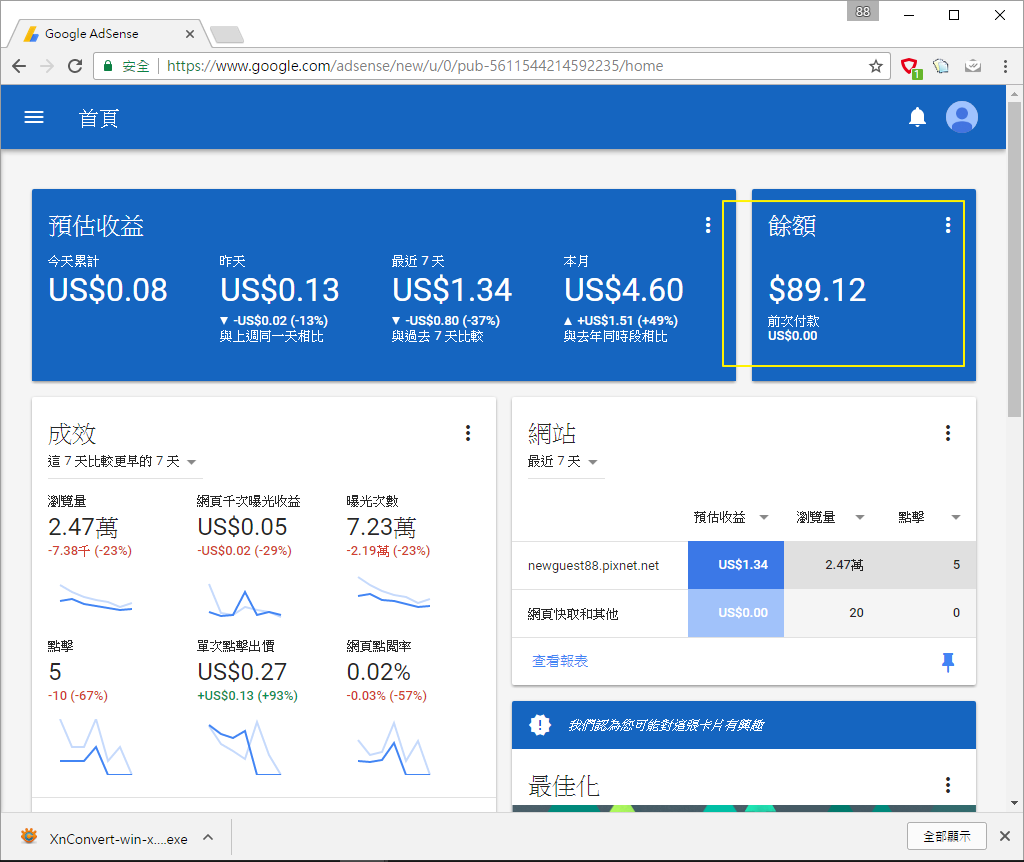The width and height of the screenshot is (1024, 862).
Task: Open the account avatar menu
Action: click(x=961, y=118)
